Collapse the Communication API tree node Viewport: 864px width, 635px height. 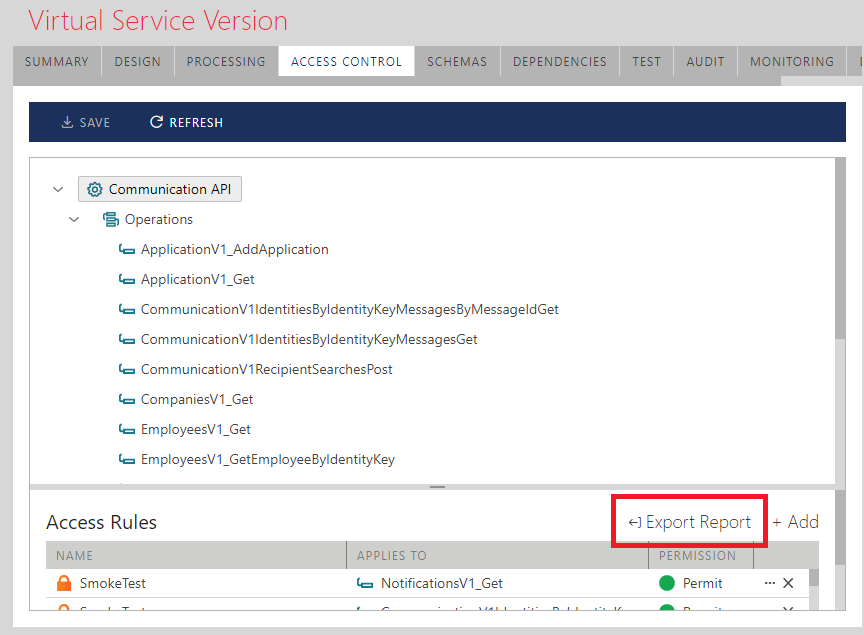58,189
